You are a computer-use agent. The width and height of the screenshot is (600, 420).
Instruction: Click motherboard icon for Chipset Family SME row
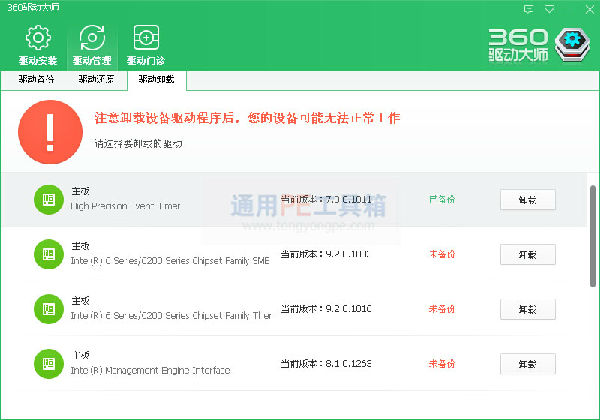[x=49, y=254]
